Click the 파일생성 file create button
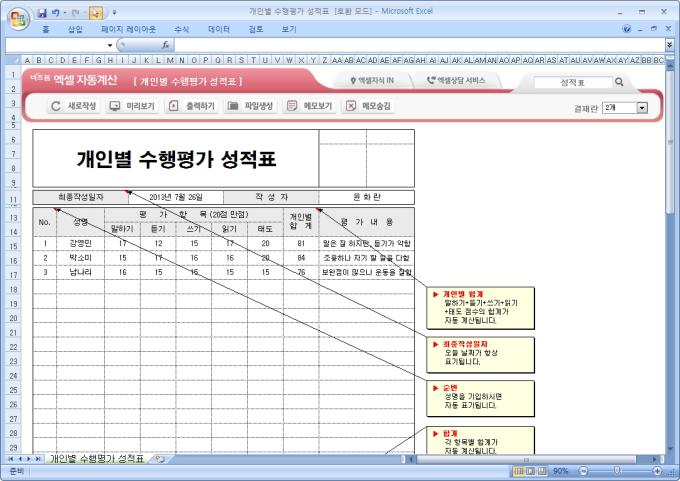 tap(251, 105)
